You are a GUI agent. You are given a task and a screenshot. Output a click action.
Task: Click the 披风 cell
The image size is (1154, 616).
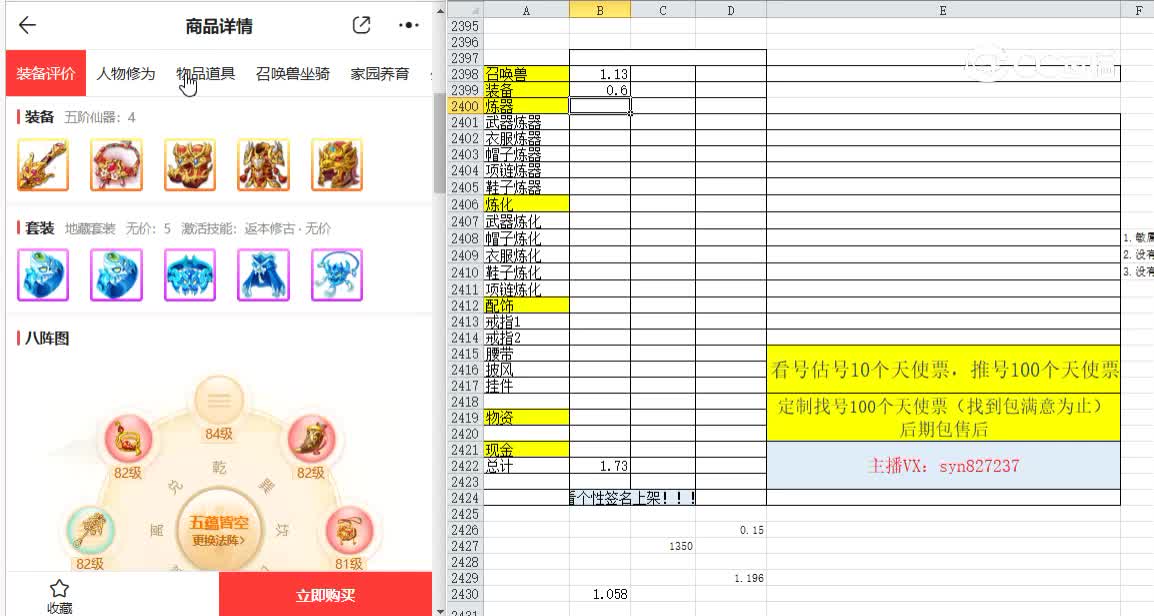[526, 369]
